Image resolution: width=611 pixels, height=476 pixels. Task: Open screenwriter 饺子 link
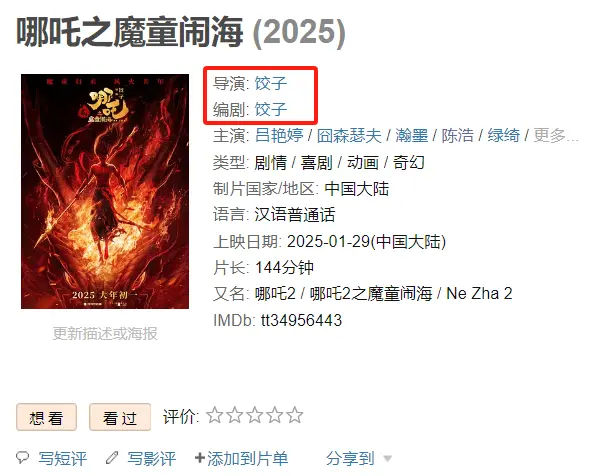(x=271, y=109)
